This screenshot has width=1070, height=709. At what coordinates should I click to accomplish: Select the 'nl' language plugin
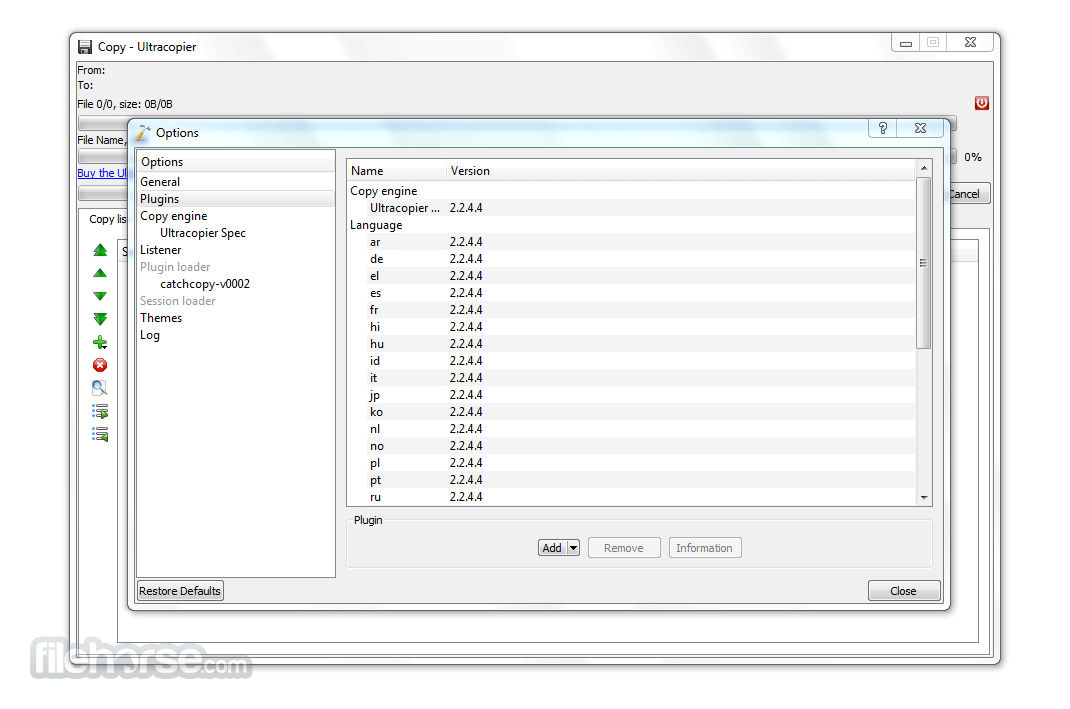click(x=631, y=429)
